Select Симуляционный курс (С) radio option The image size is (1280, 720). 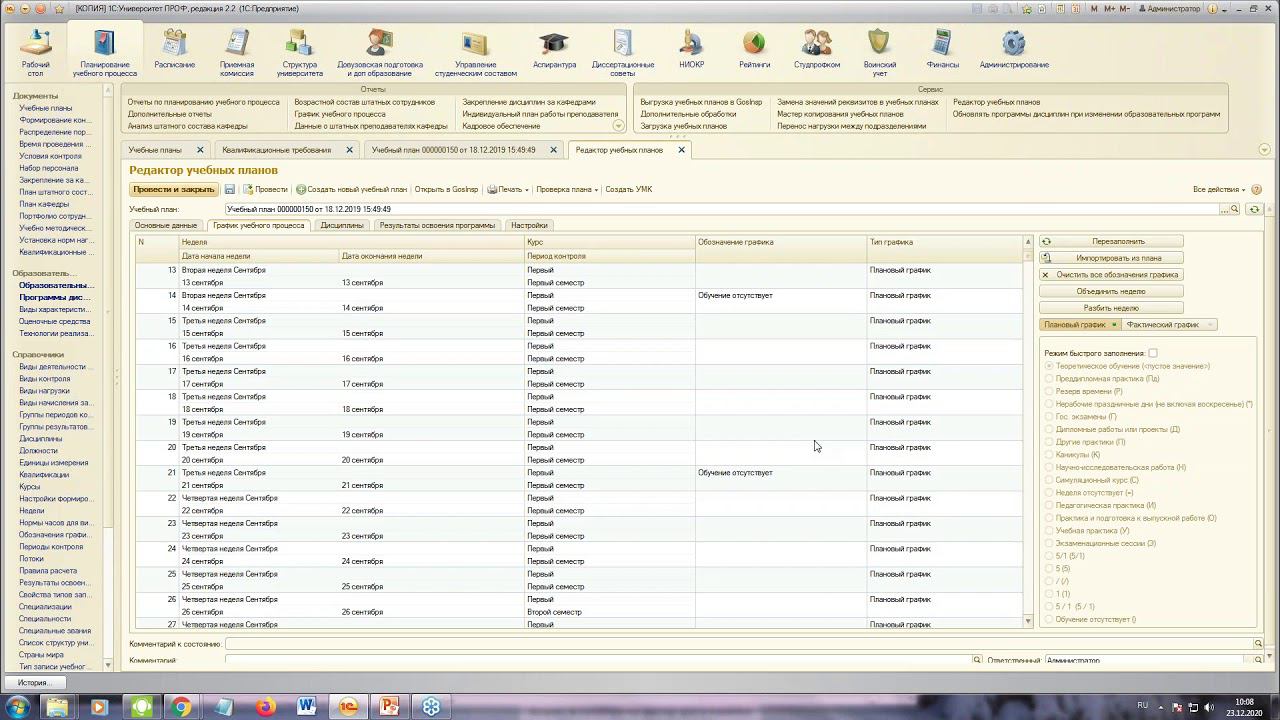click(1049, 480)
